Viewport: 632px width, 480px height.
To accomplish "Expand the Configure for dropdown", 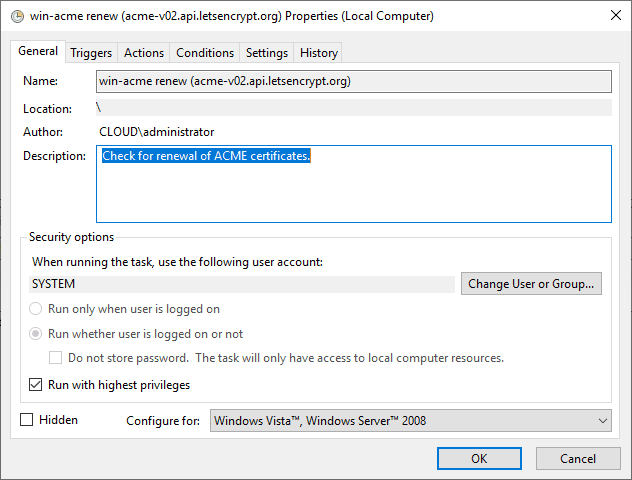I will click(x=410, y=421).
